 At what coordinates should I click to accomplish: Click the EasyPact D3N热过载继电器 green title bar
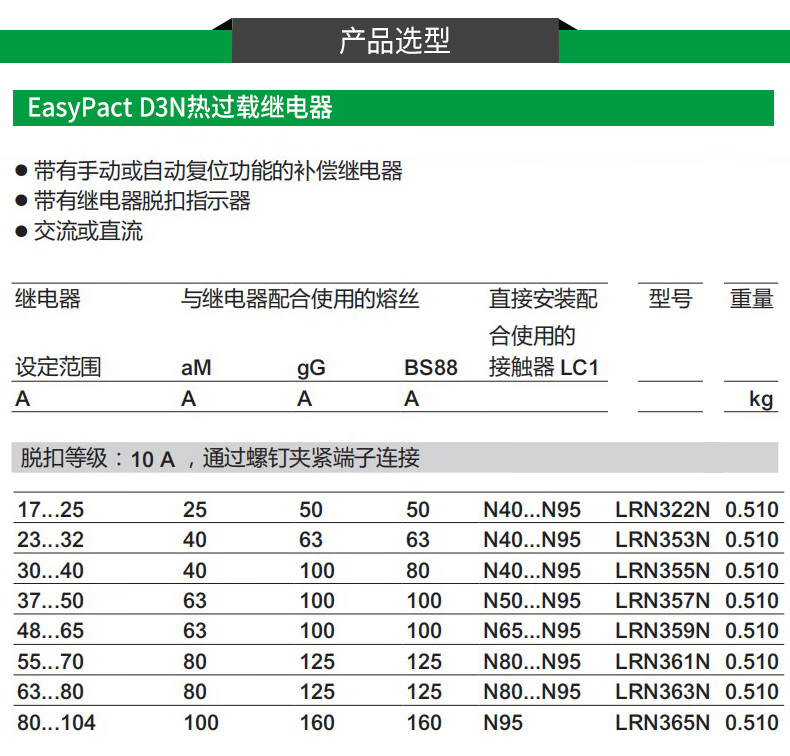coord(392,108)
